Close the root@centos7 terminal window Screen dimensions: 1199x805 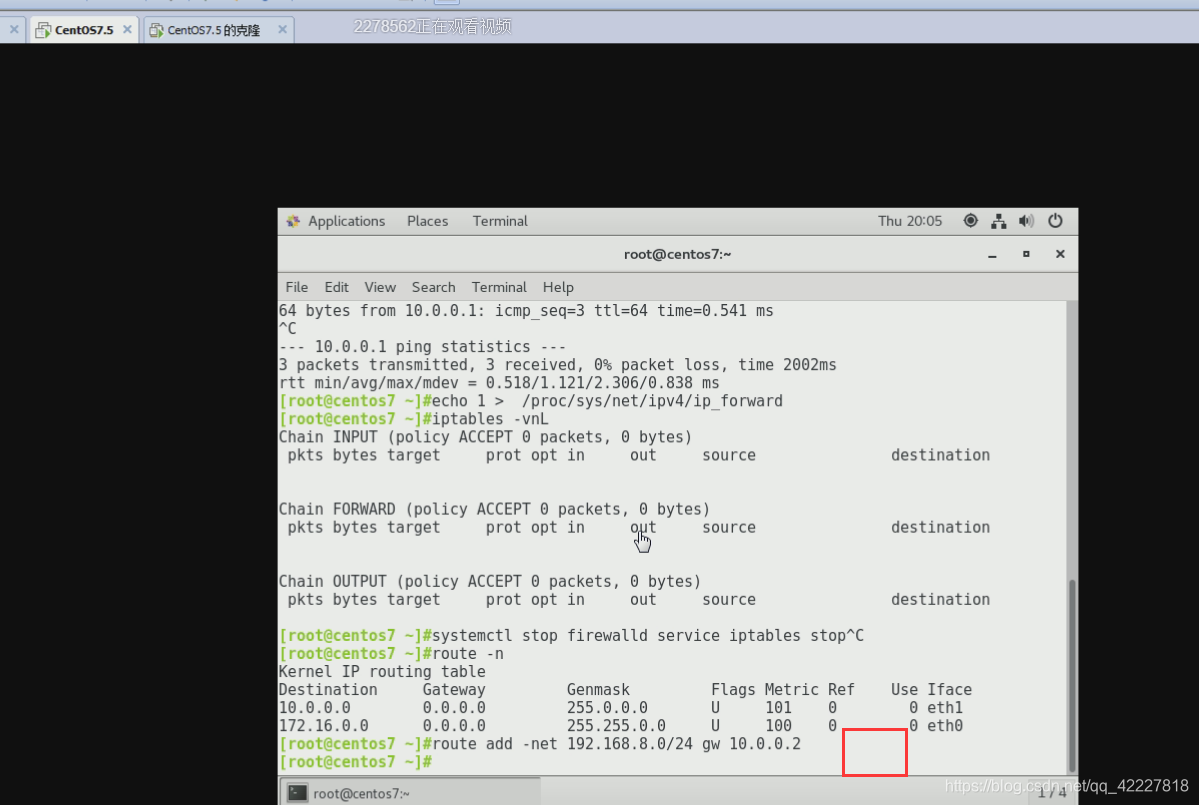(x=1060, y=254)
